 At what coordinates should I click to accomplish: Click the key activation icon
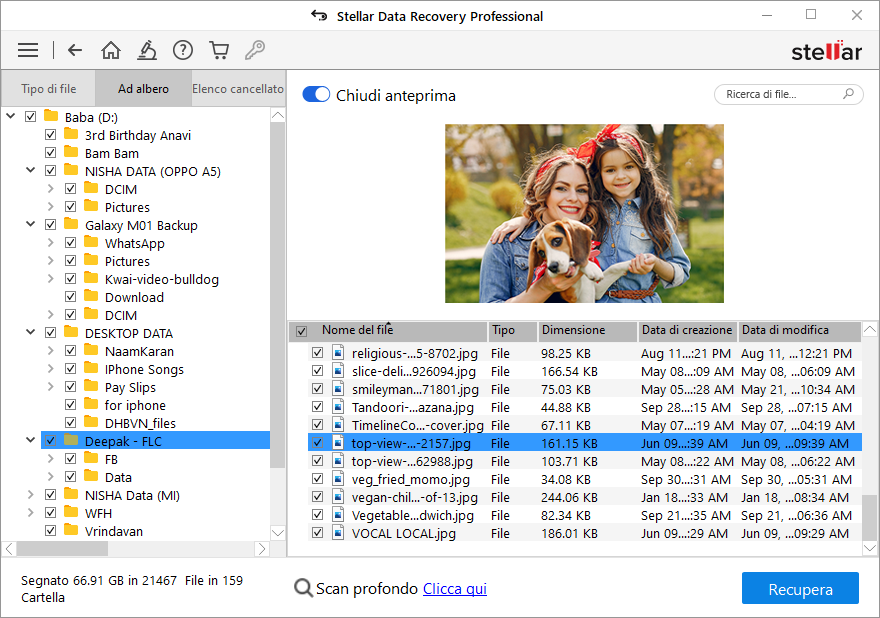pos(254,50)
